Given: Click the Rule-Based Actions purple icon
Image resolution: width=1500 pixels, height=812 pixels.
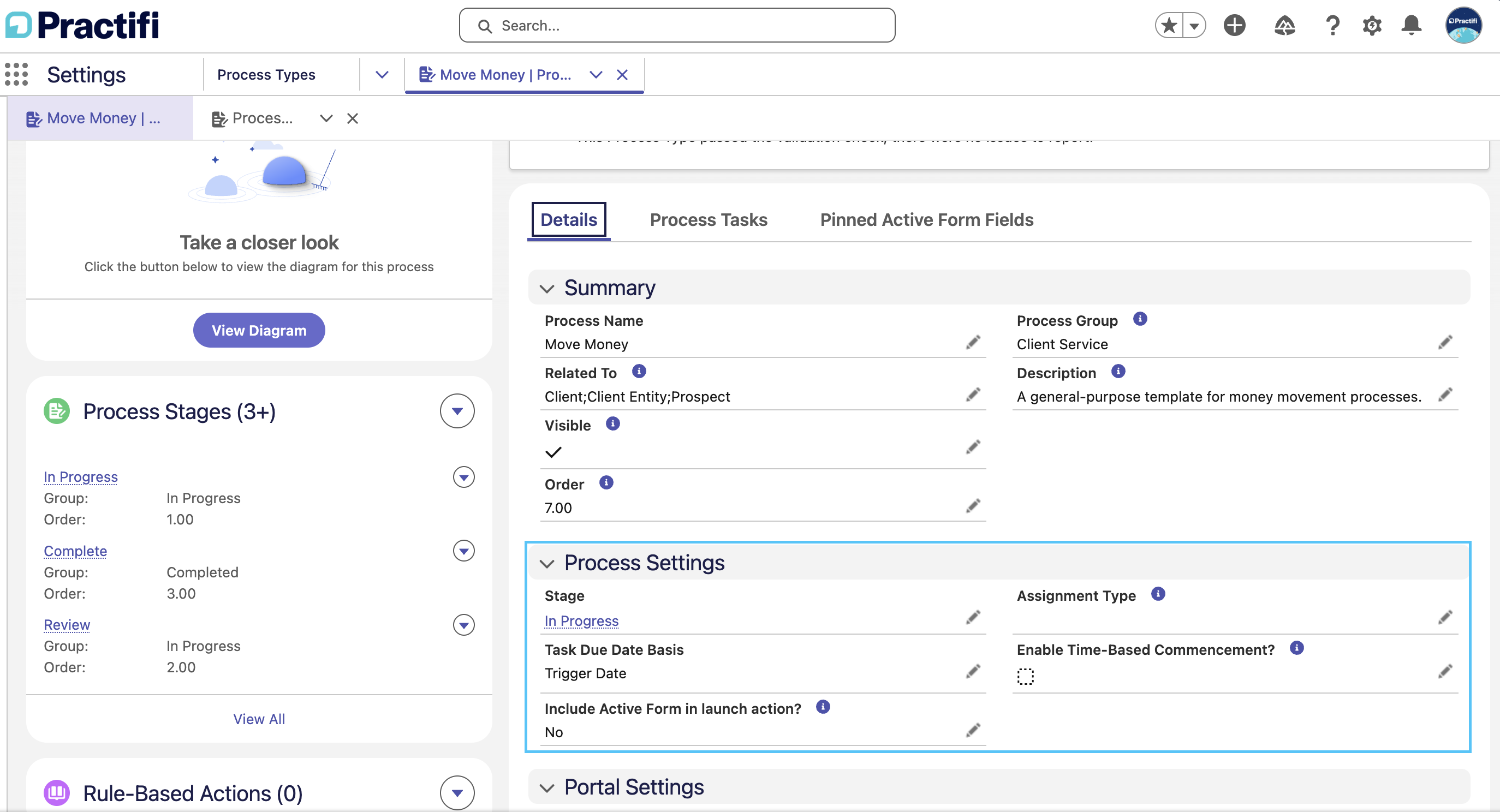Looking at the screenshot, I should pyautogui.click(x=56, y=793).
